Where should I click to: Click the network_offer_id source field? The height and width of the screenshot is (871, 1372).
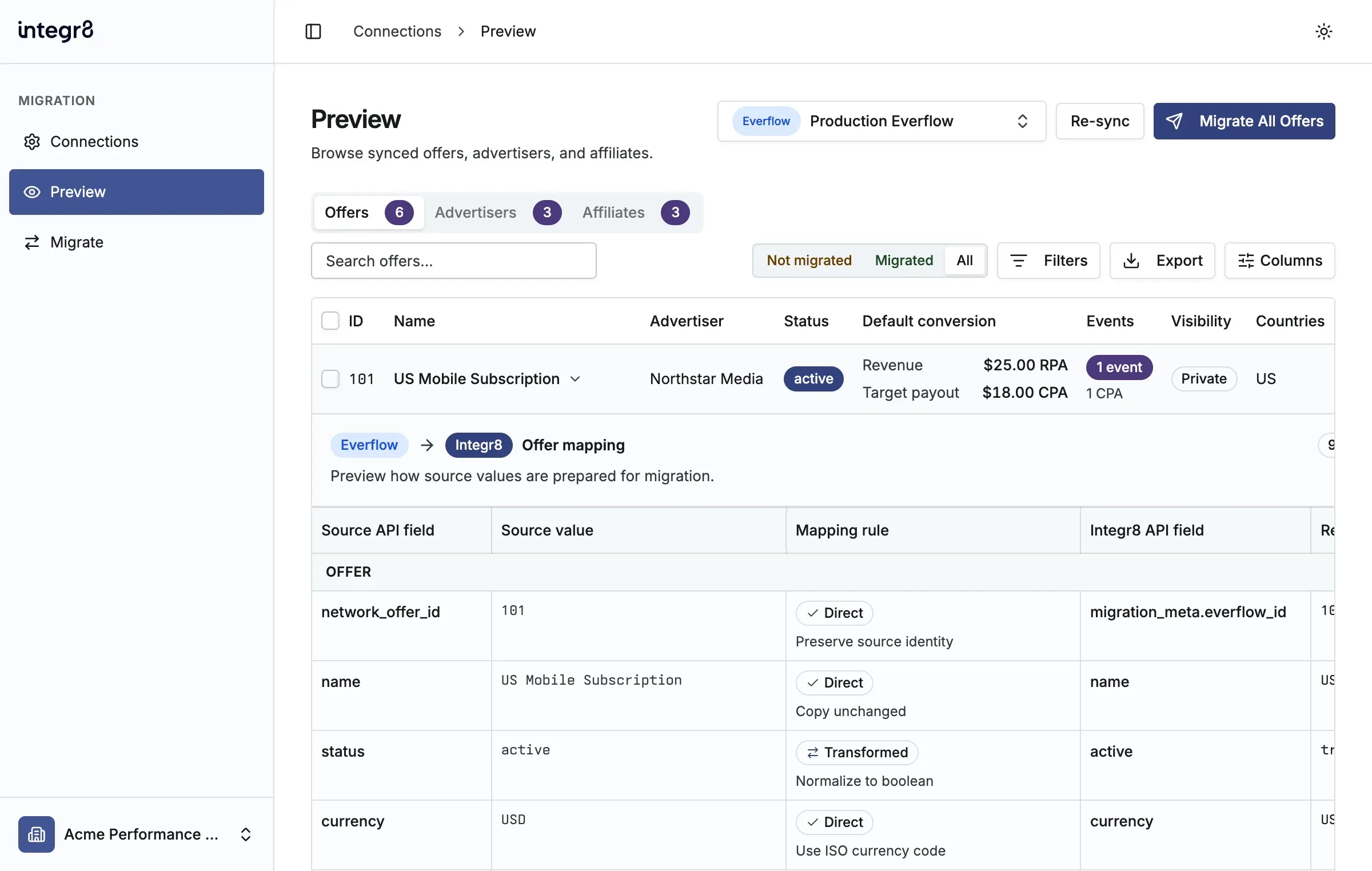point(381,612)
